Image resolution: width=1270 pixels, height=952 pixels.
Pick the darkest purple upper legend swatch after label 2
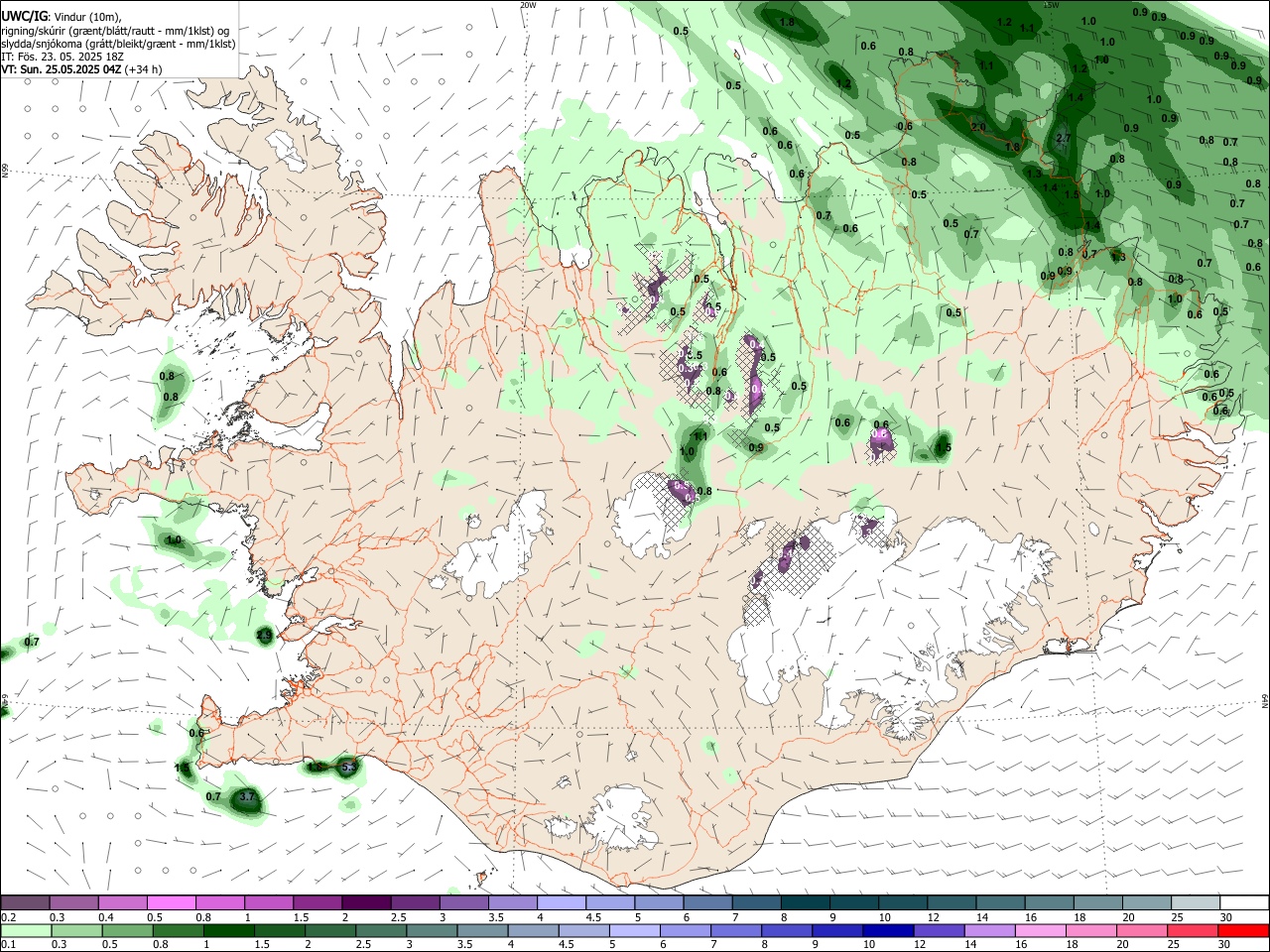tap(365, 902)
